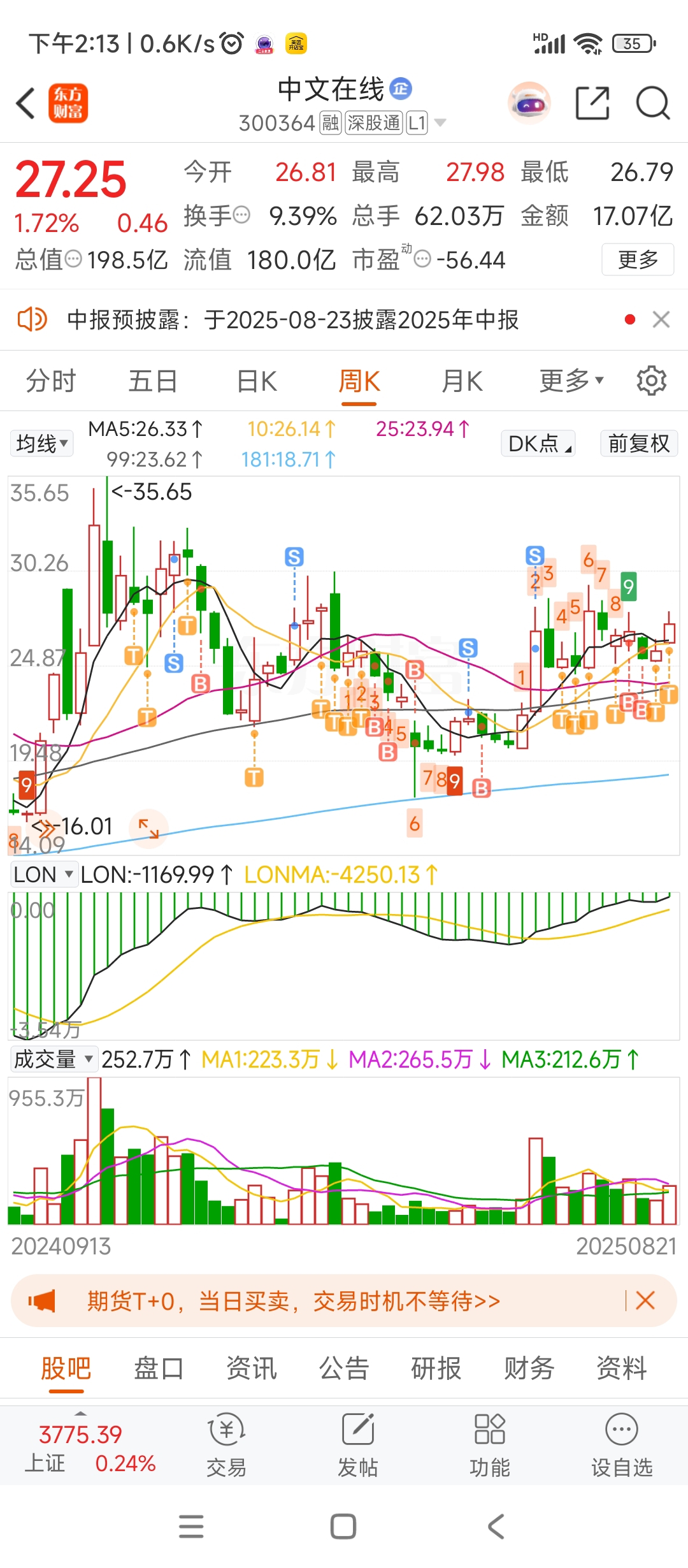688x1568 pixels.
Task: Switch to the 日K chart tab
Action: tap(257, 381)
